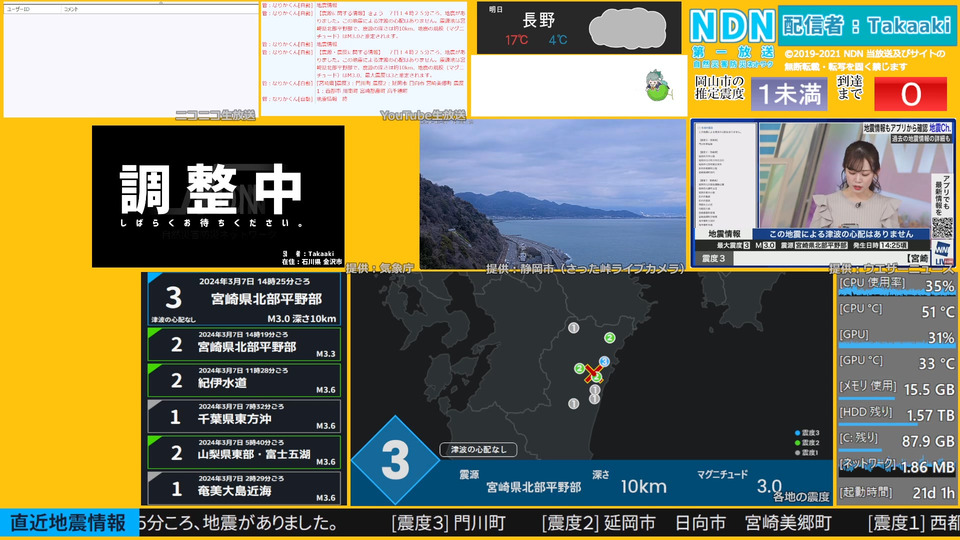Image resolution: width=960 pixels, height=540 pixels.
Task: Select the 14時25分 宮崎県北部平野部 M3.0 entry
Action: (x=244, y=299)
